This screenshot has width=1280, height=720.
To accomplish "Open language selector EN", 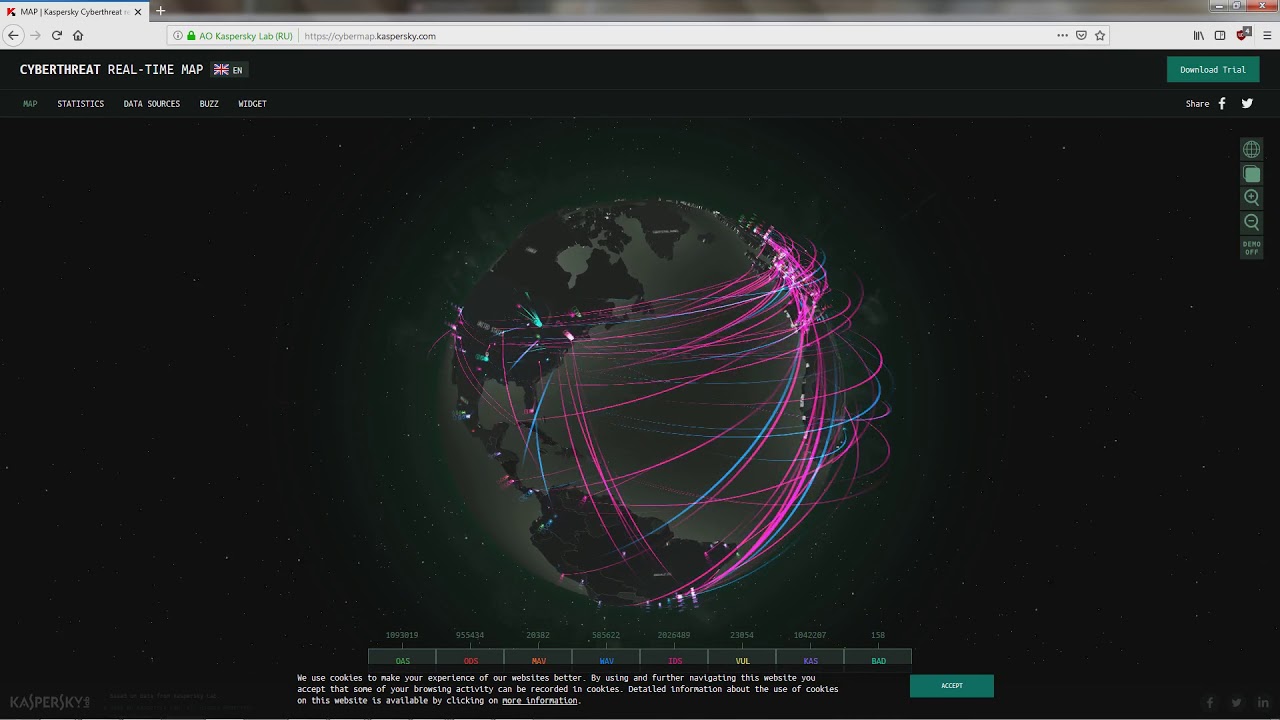I will pyautogui.click(x=229, y=70).
